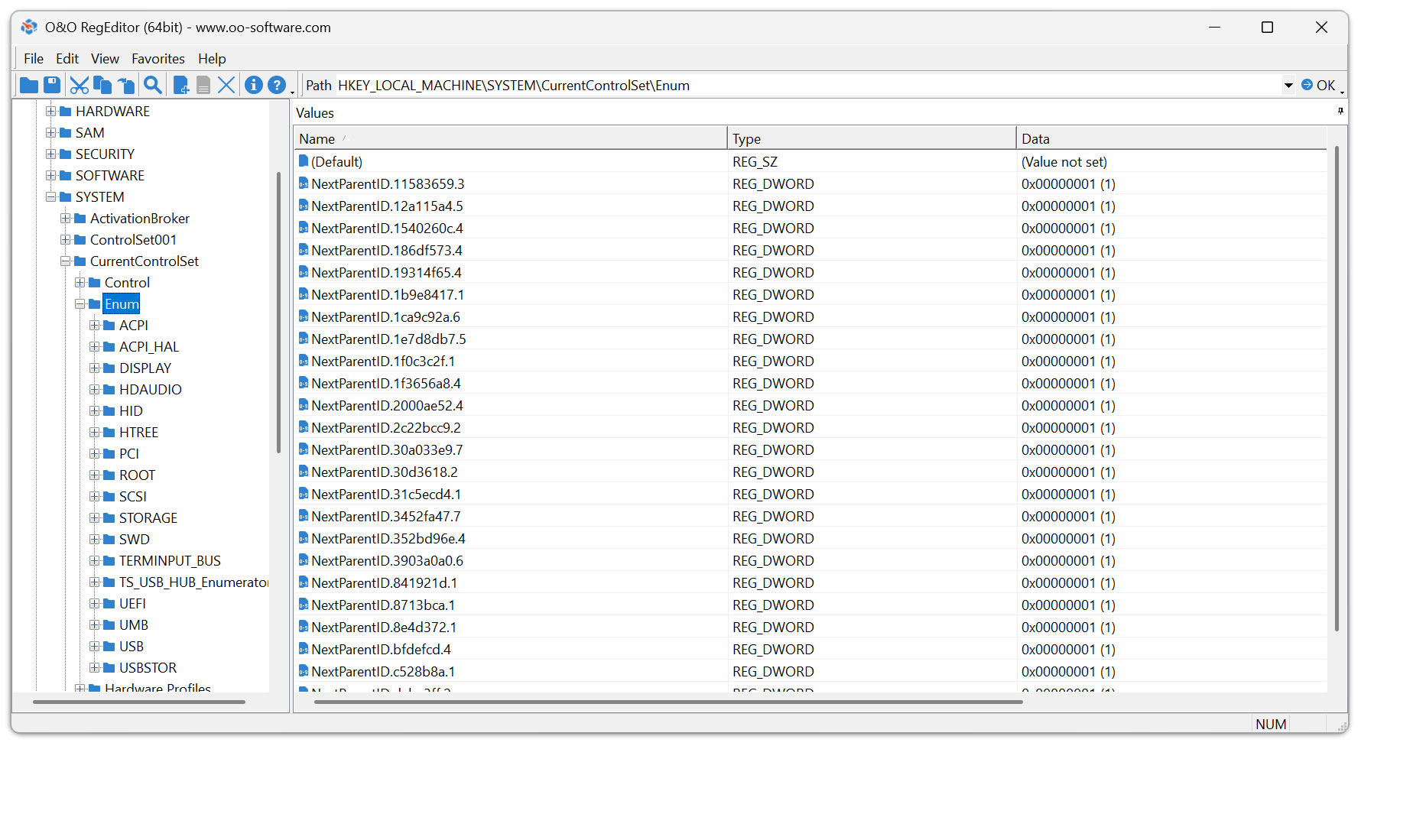Open the NextParentID.8713bca.1 value
This screenshot has height=840, width=1426.
pyautogui.click(x=383, y=605)
